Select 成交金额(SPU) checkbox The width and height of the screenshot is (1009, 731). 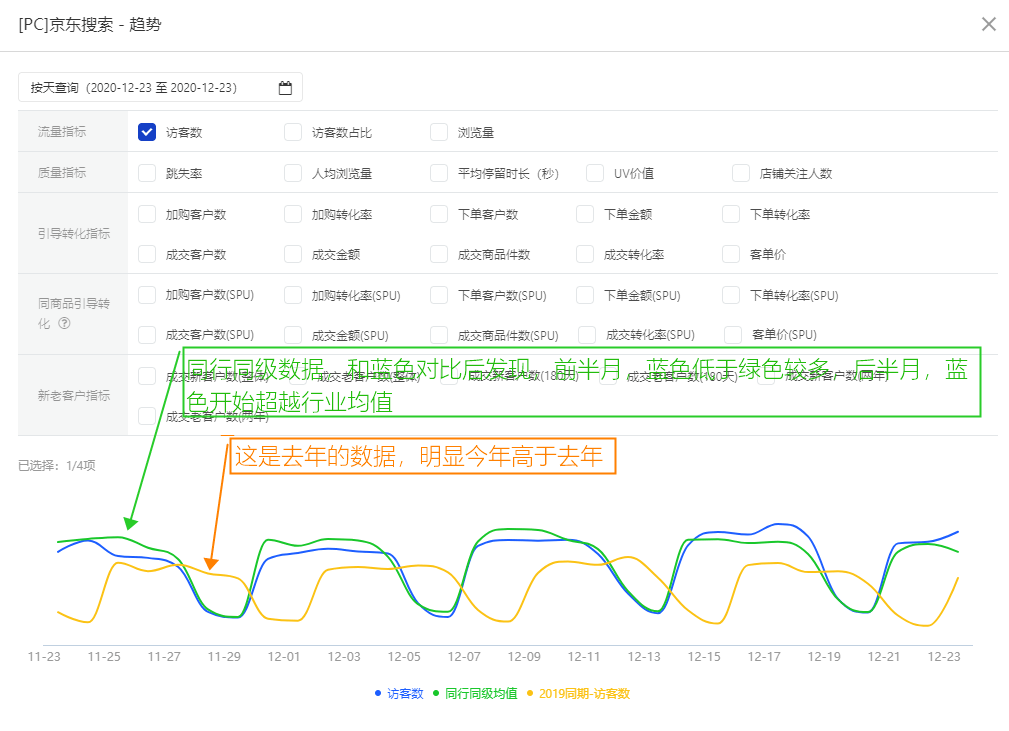293,335
